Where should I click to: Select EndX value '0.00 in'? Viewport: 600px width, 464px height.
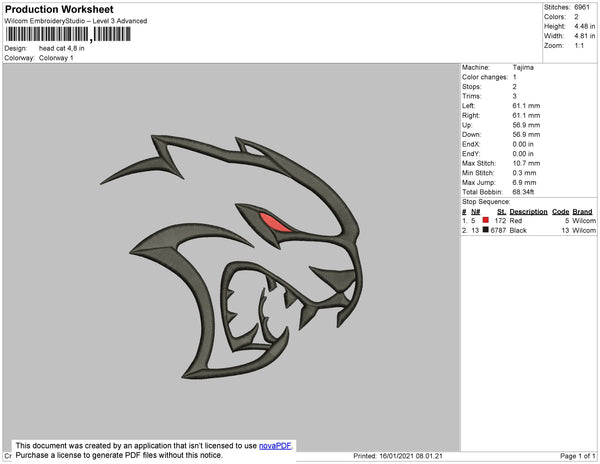523,144
